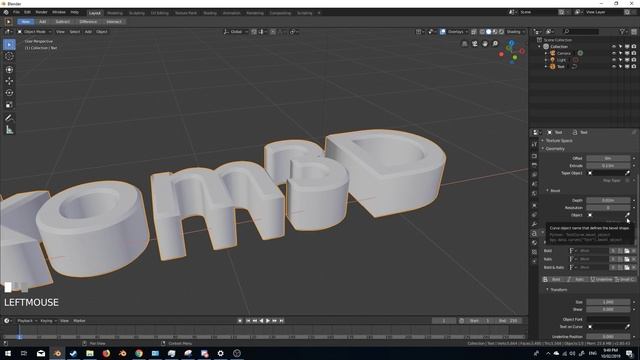Screen dimensions: 640x360
Task: Toggle the Overlays button in viewport header
Action: [x=442, y=31]
